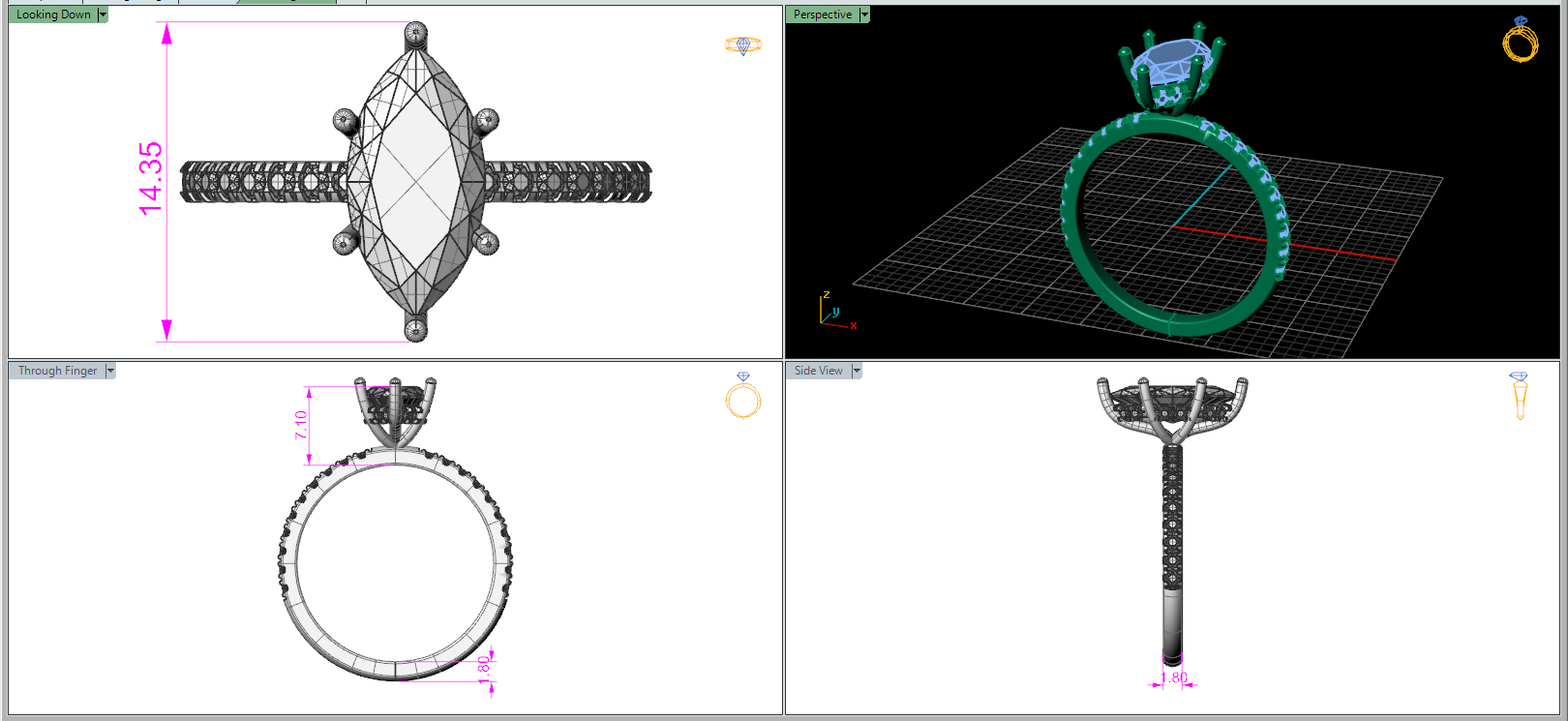The width and height of the screenshot is (1568, 721).
Task: Select the 14.35 dimension in Looking Down view
Action: click(151, 179)
